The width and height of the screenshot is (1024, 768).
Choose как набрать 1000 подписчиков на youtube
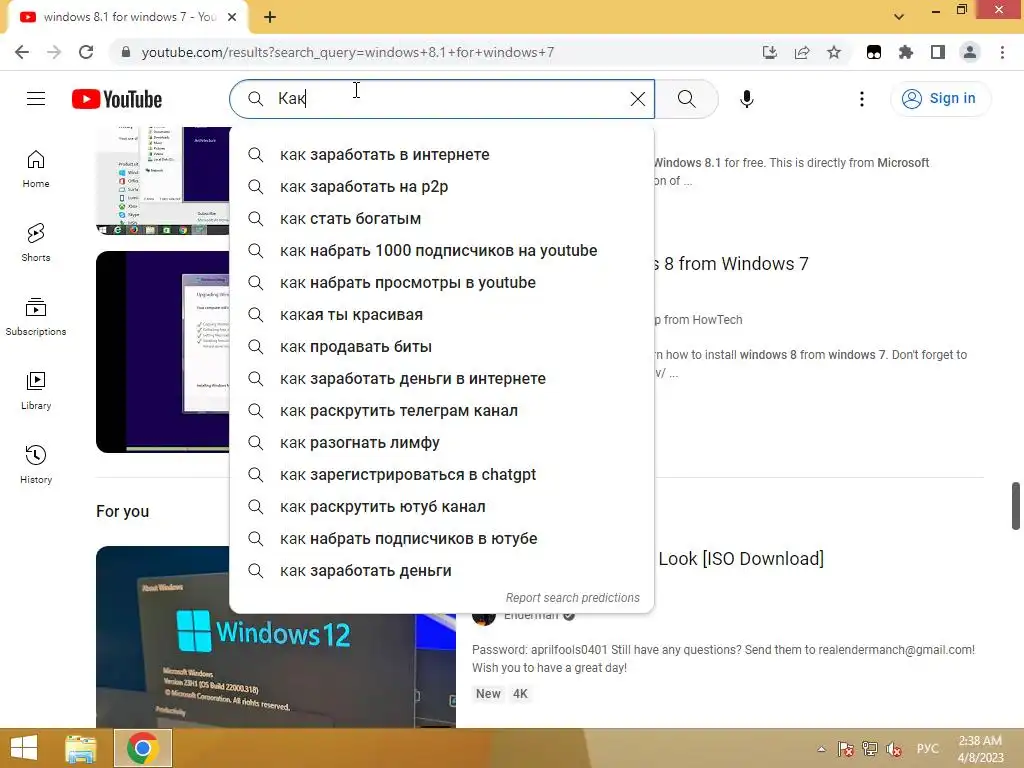tap(441, 250)
